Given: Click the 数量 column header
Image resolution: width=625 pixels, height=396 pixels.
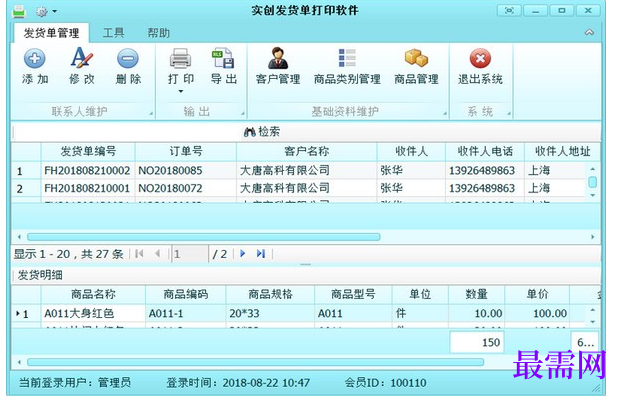Looking at the screenshot, I should (x=476, y=294).
